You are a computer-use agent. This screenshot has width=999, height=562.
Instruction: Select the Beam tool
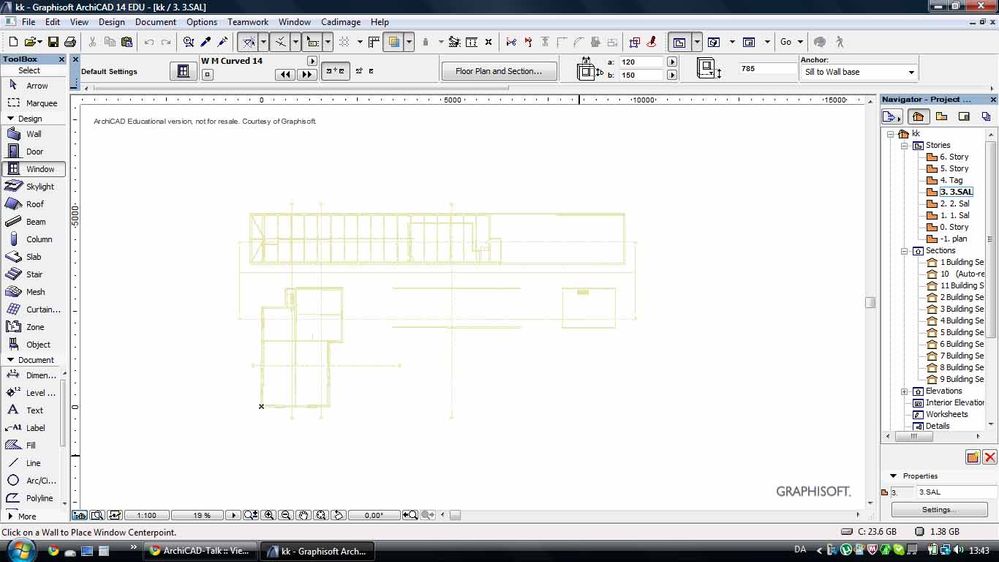[x=33, y=222]
